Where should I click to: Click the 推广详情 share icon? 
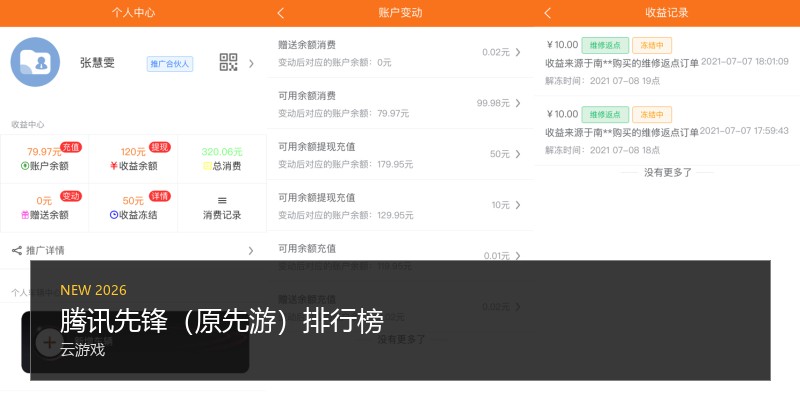17,251
